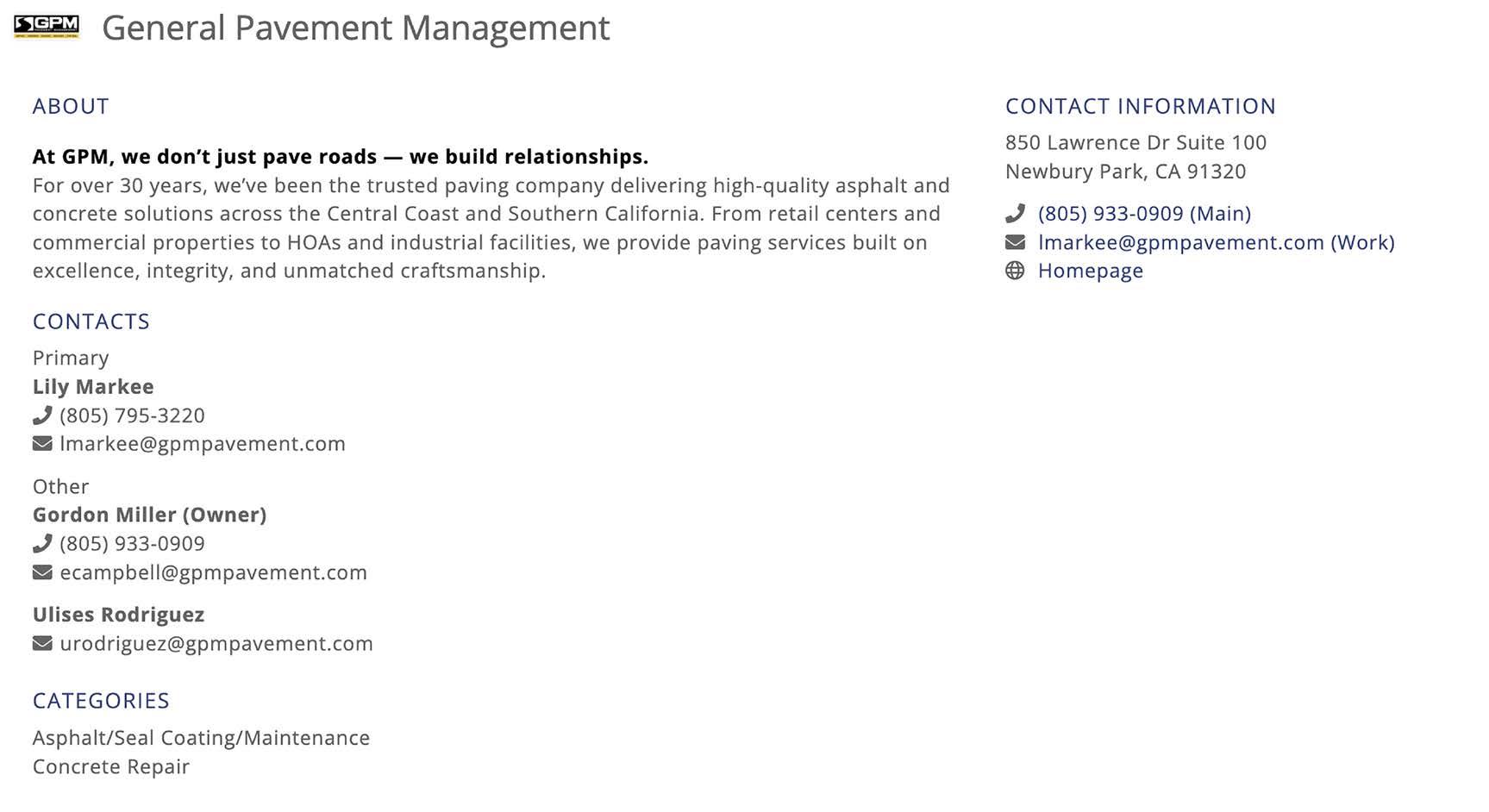The height and width of the screenshot is (812, 1489).
Task: Click the Ulises Rodriguez contact name
Action: click(118, 615)
